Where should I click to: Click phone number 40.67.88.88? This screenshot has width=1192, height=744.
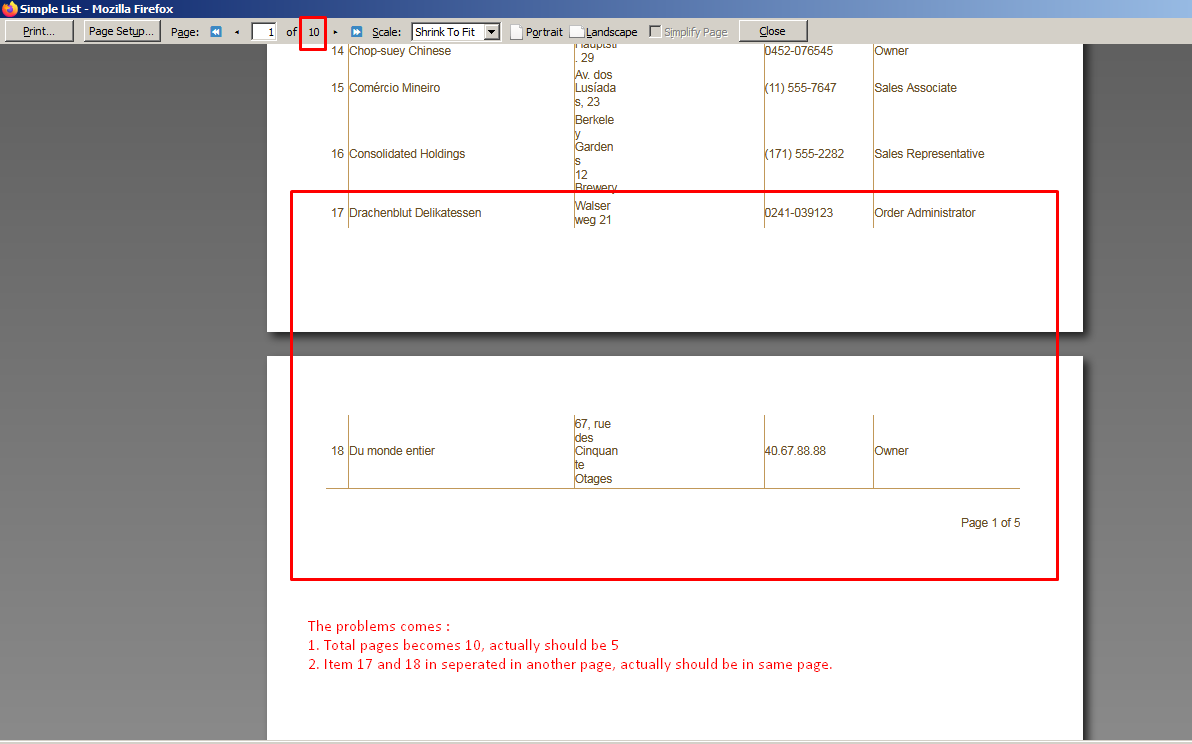(795, 451)
